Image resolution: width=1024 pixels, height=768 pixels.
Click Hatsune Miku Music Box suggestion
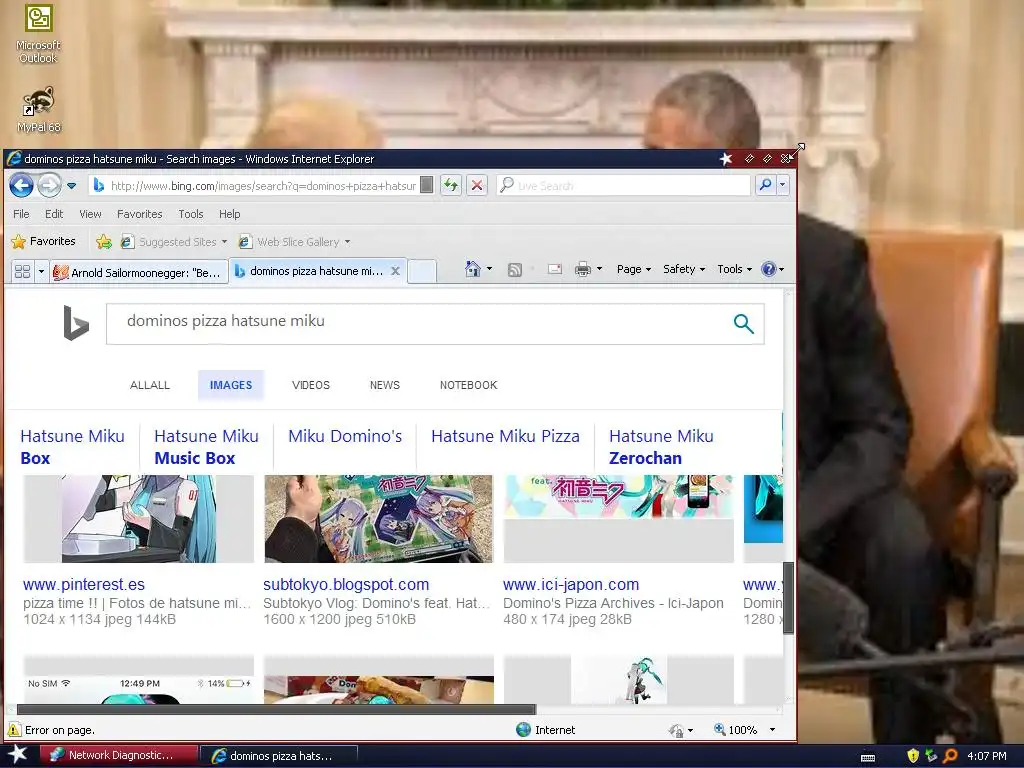tap(206, 447)
